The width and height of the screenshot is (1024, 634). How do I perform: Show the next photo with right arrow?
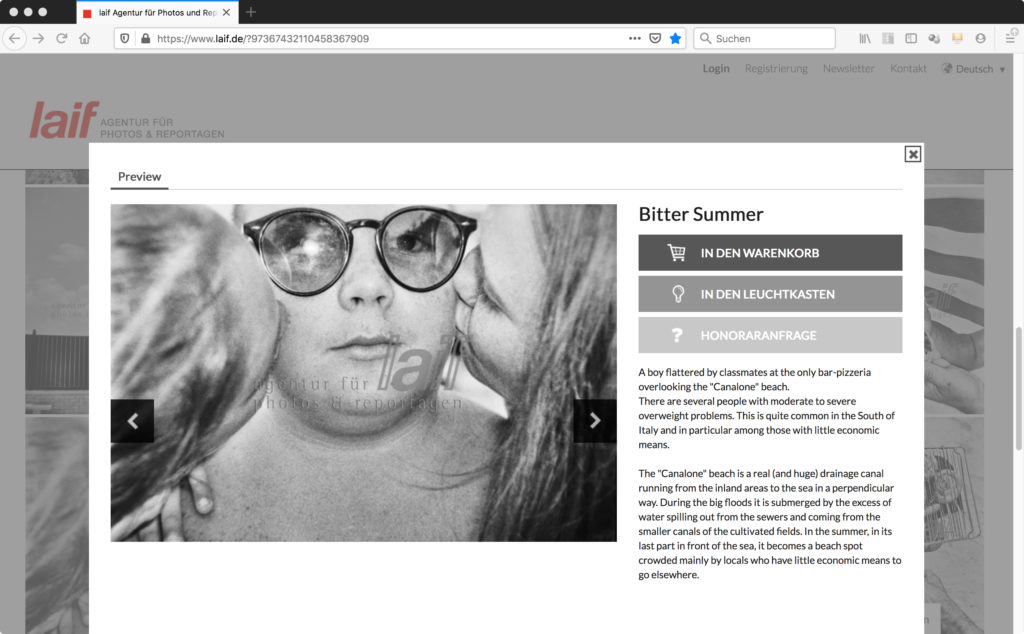pos(594,421)
